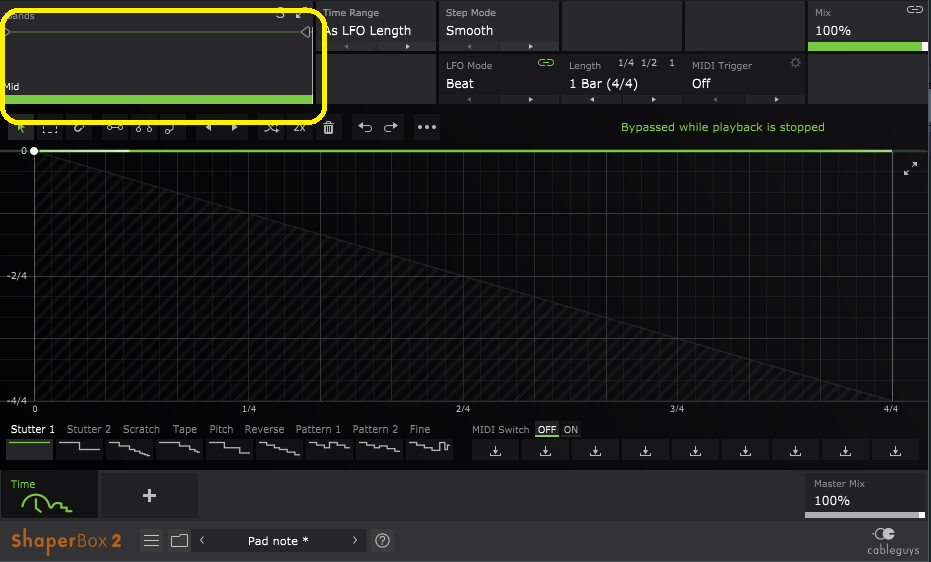Step LFO Mode to next option
Image resolution: width=931 pixels, height=562 pixels.
[530, 99]
